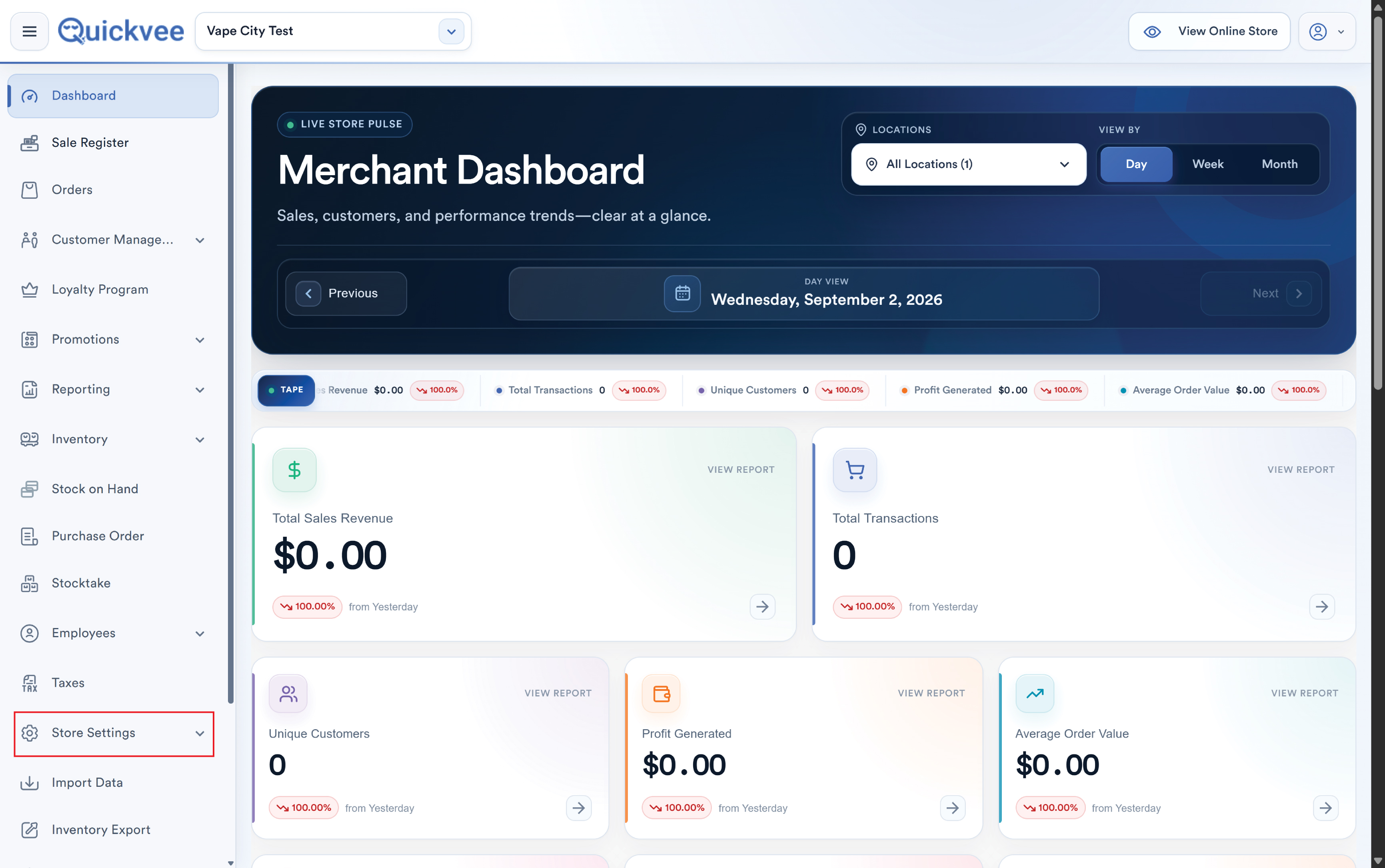Click the Stock on Hand icon
The height and width of the screenshot is (868, 1385).
pos(29,489)
